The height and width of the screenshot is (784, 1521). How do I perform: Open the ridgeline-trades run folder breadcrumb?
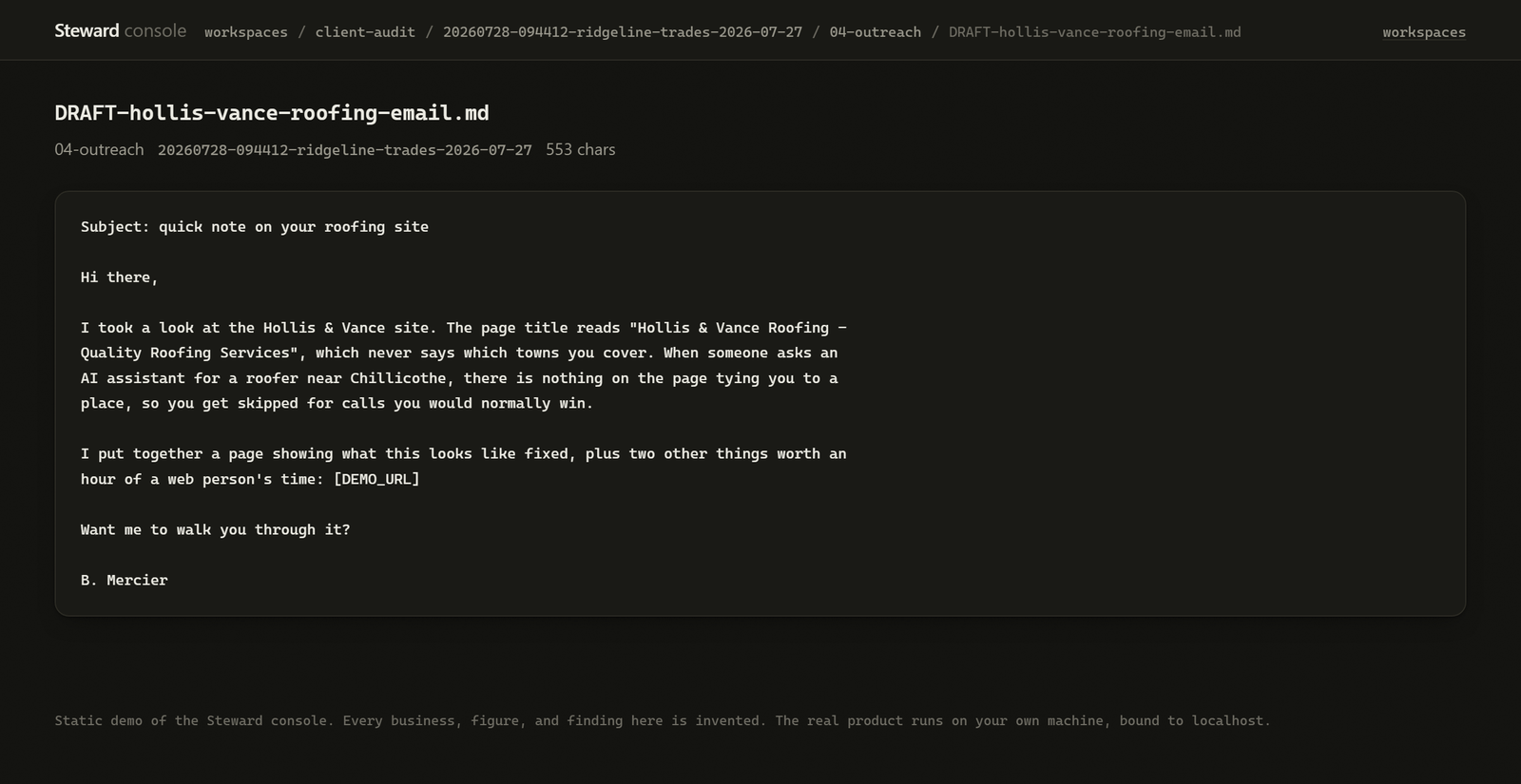623,32
